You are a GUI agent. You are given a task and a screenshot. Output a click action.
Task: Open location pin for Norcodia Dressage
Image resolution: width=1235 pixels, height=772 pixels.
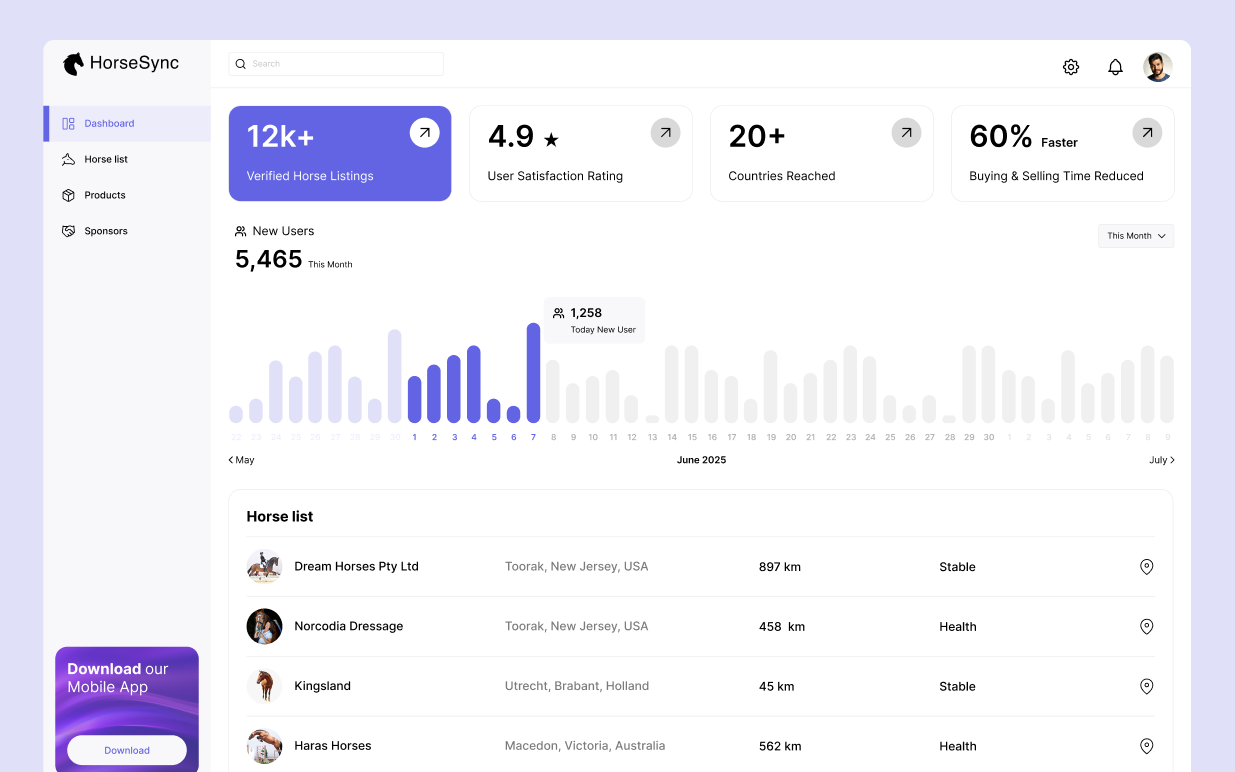point(1147,627)
